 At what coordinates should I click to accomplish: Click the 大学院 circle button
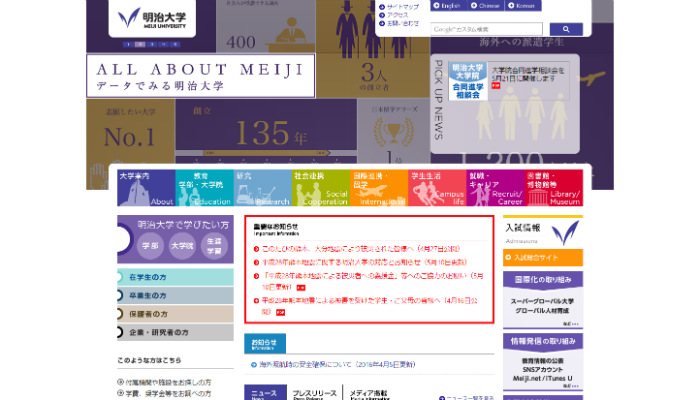pyautogui.click(x=182, y=246)
